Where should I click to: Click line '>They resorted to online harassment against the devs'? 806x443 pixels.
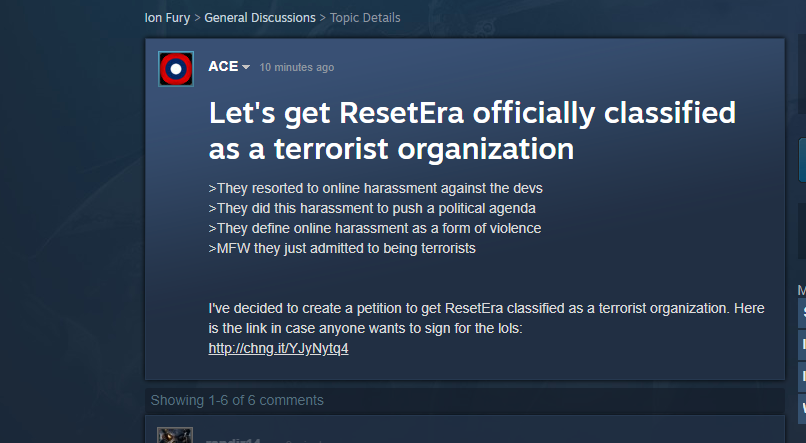pos(375,189)
